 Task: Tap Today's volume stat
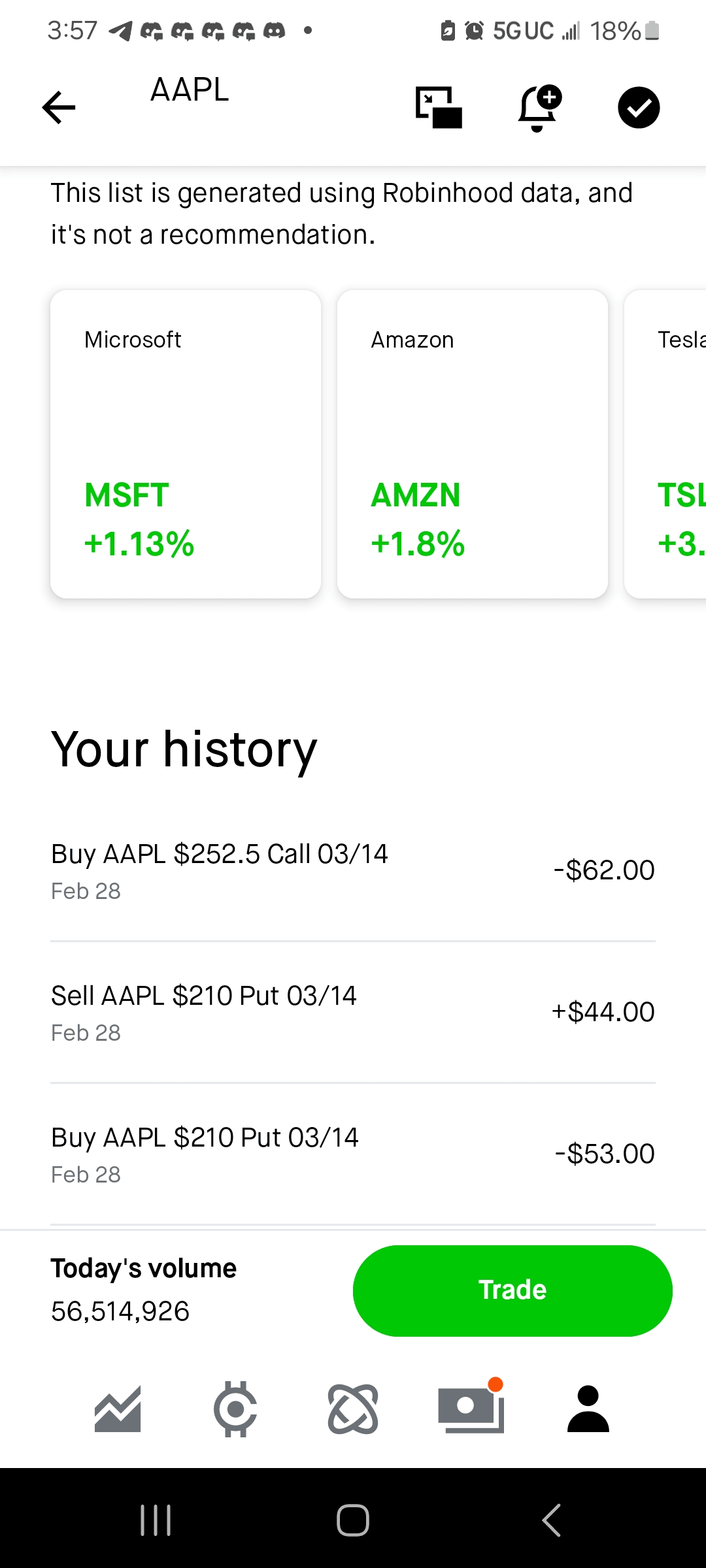click(144, 1290)
